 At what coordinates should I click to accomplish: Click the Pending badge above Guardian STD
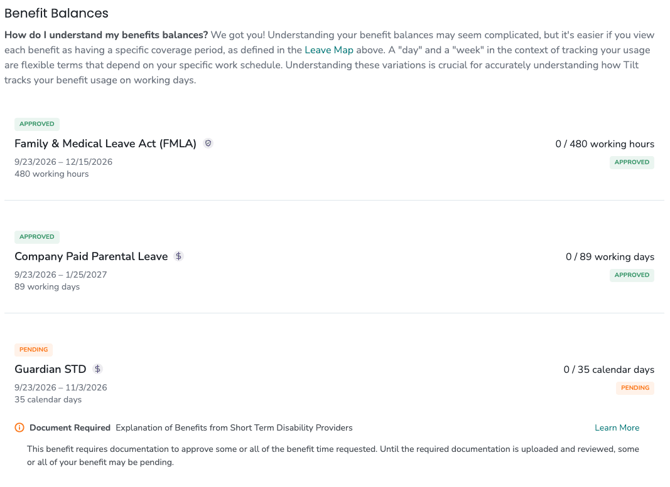(x=33, y=349)
